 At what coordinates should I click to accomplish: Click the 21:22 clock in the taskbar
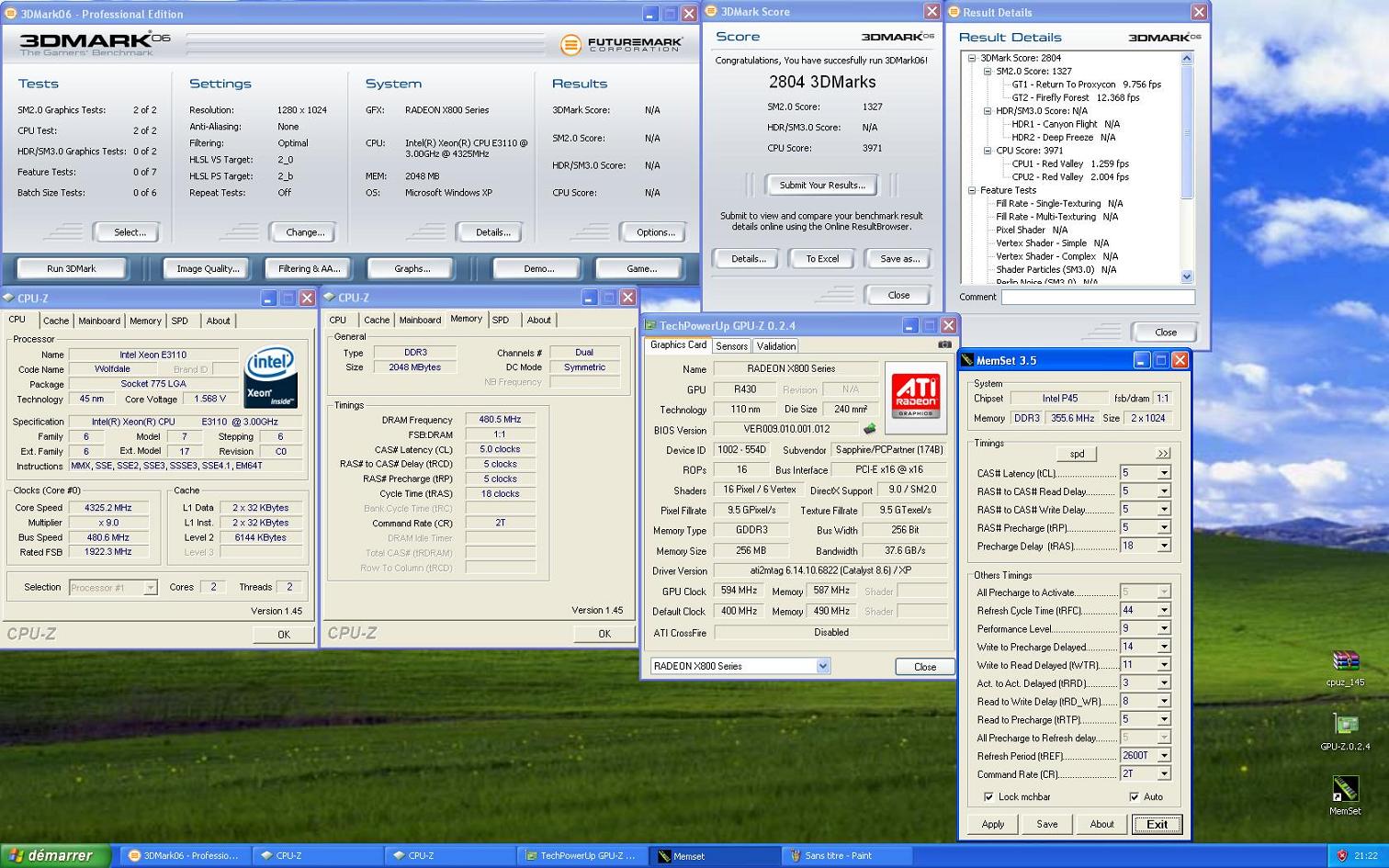[x=1365, y=856]
